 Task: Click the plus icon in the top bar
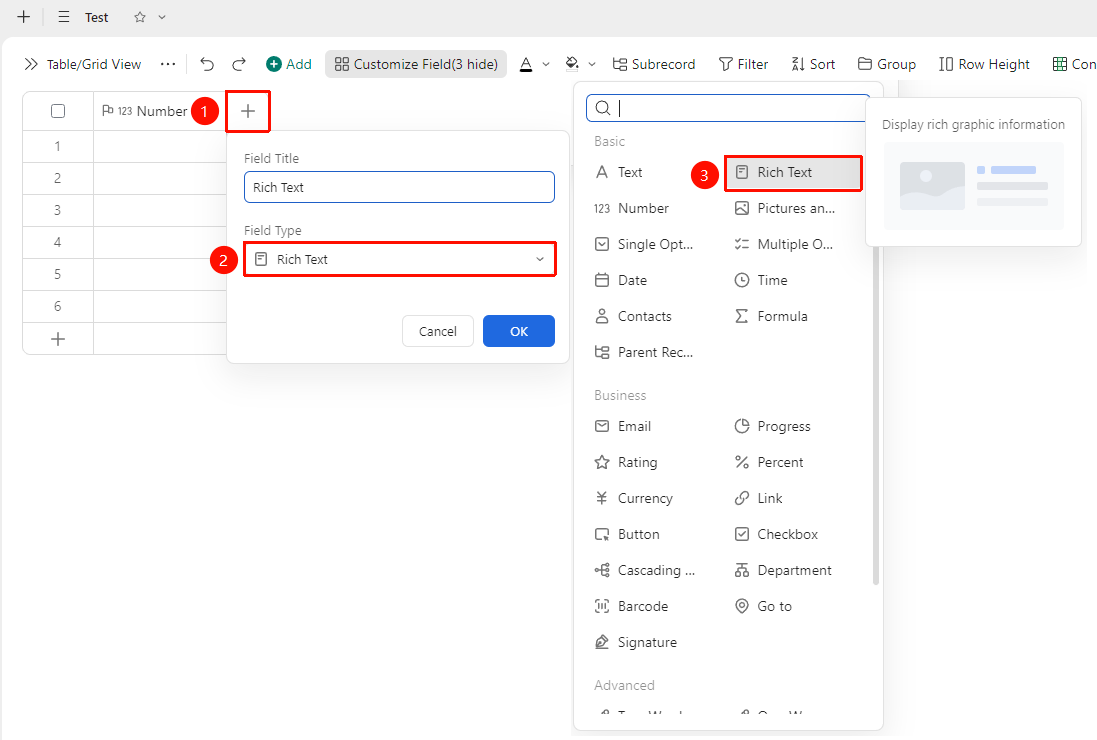[24, 17]
